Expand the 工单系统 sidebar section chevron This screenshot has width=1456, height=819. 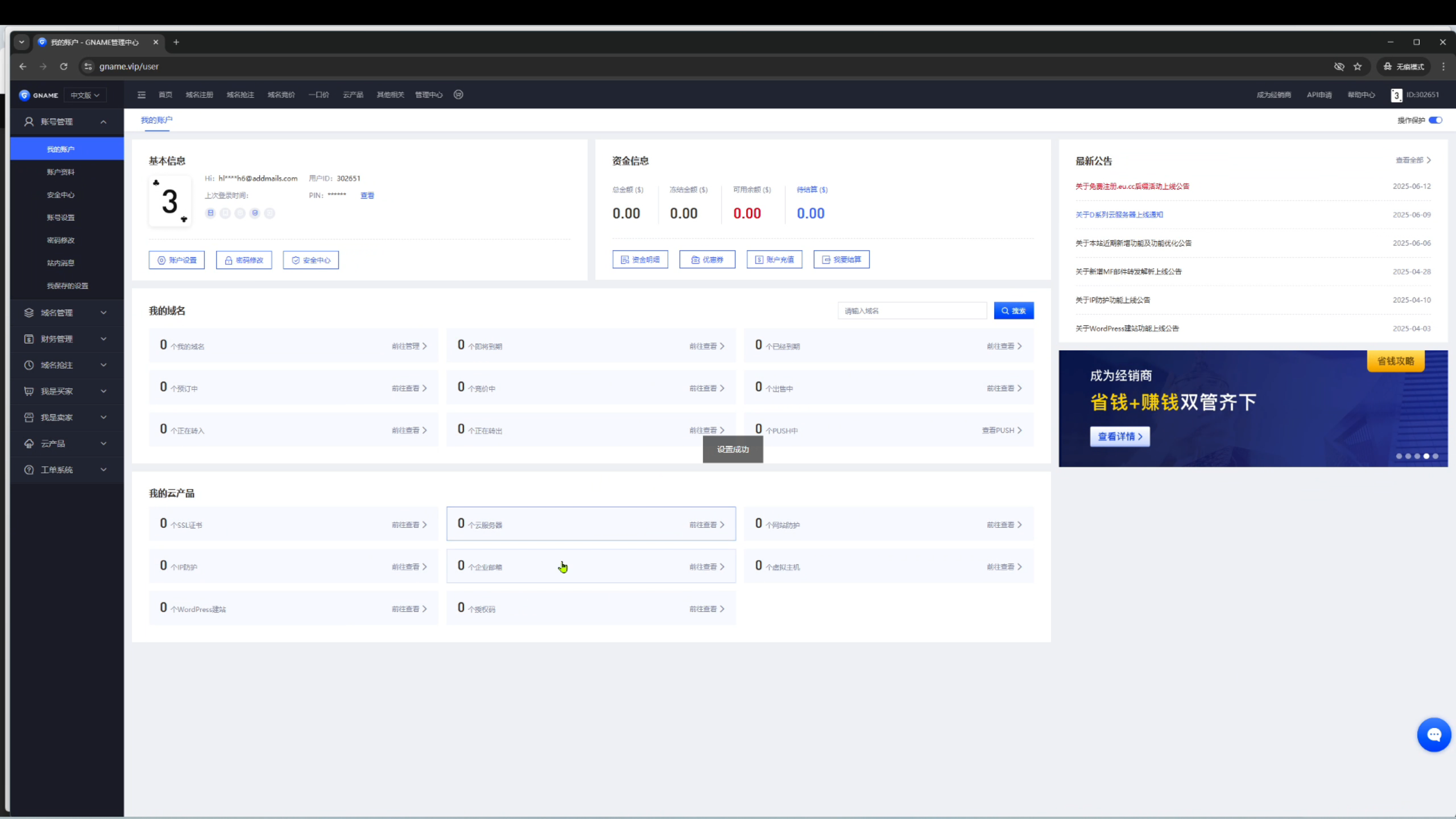click(104, 470)
